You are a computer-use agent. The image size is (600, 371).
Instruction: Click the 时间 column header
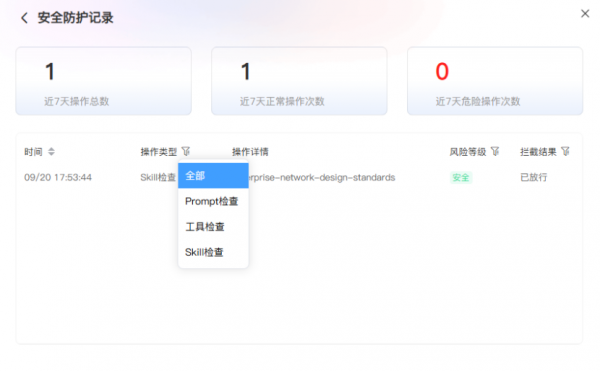(33, 152)
